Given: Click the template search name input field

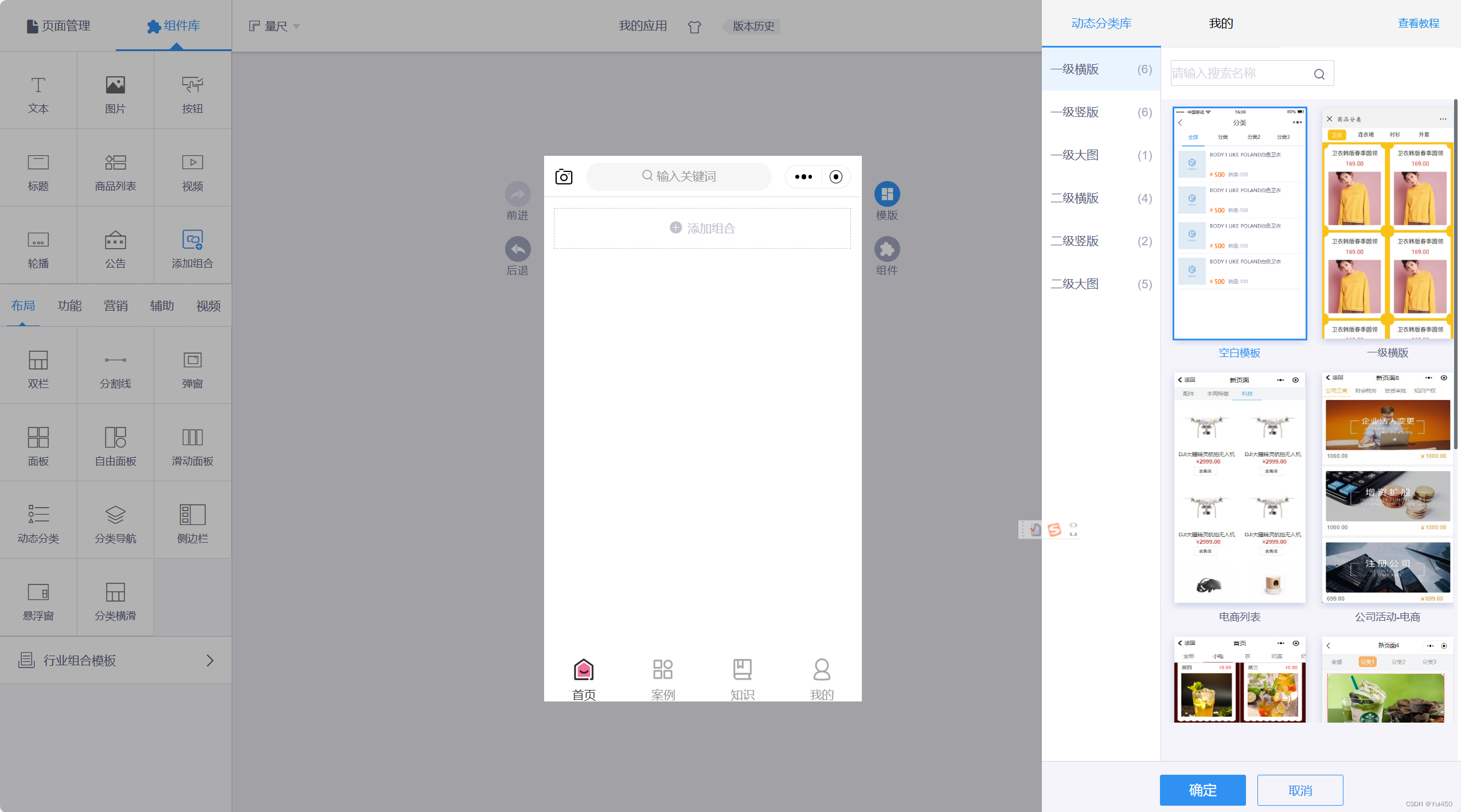Looking at the screenshot, I should (1239, 73).
